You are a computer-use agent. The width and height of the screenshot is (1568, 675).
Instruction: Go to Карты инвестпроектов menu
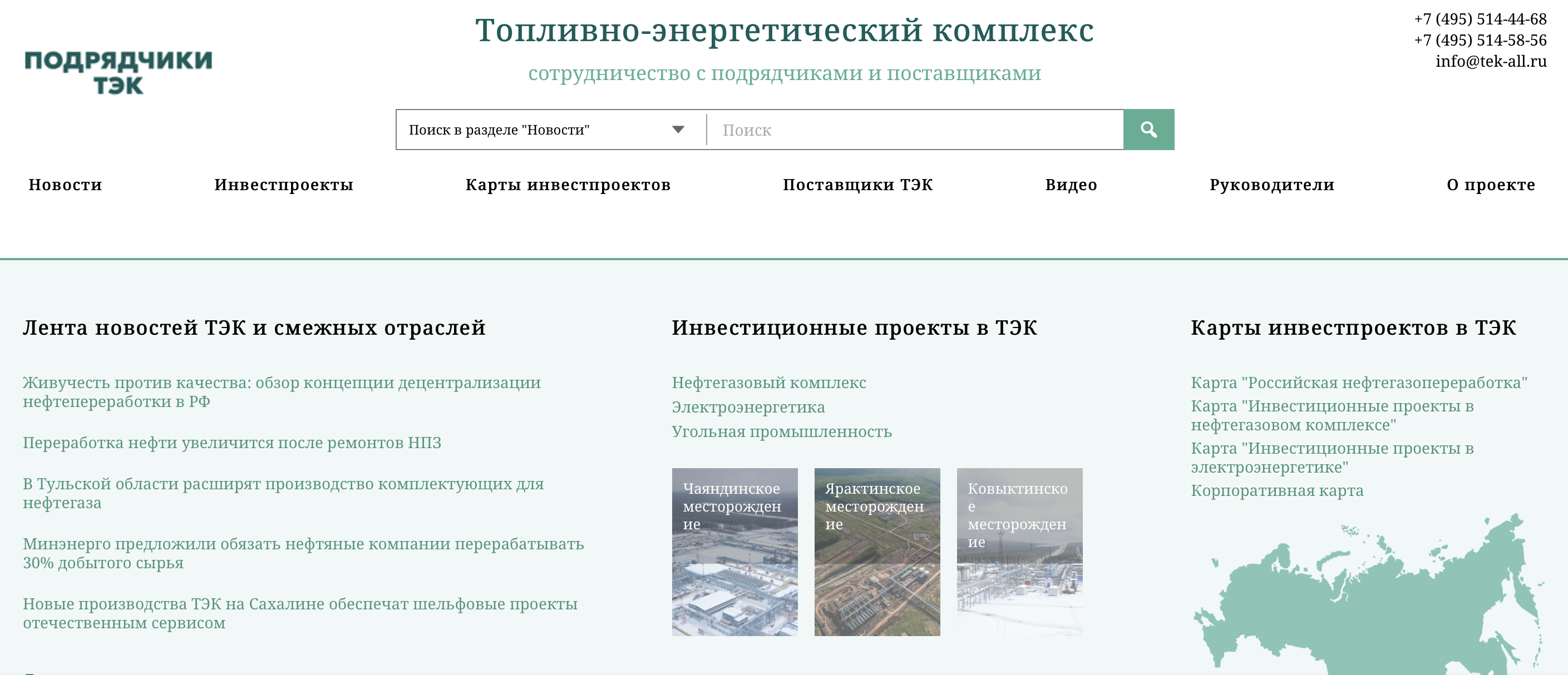[x=568, y=185]
